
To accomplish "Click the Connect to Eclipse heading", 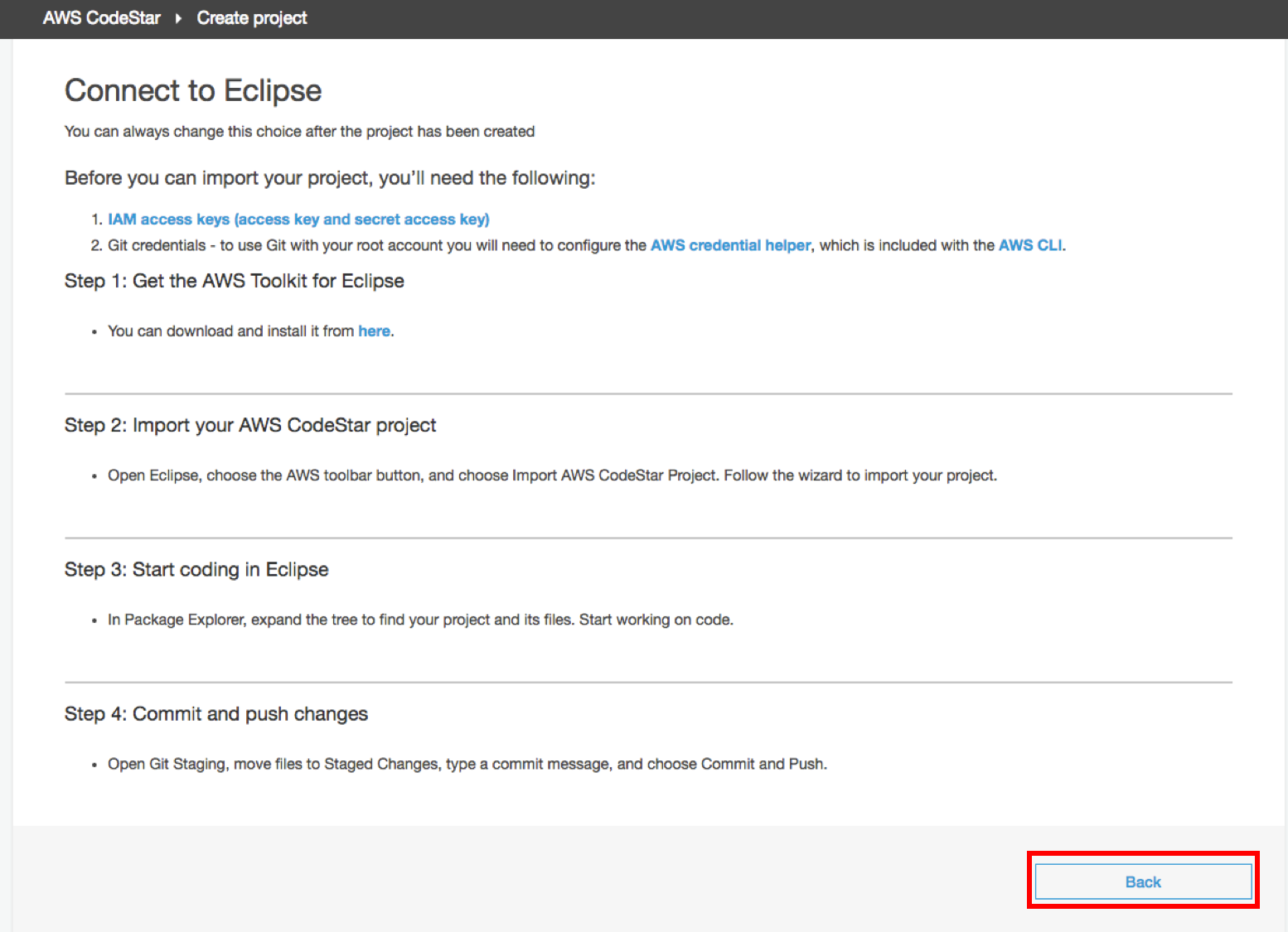I will coord(193,90).
